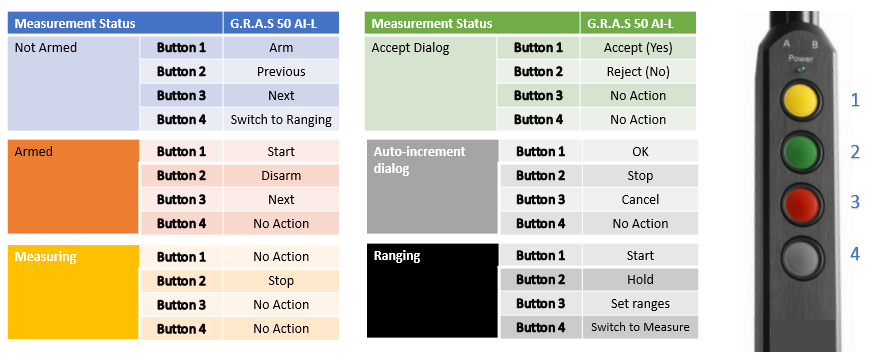This screenshot has width=873, height=361.
Task: Click the grey button on the remote
Action: point(801,256)
